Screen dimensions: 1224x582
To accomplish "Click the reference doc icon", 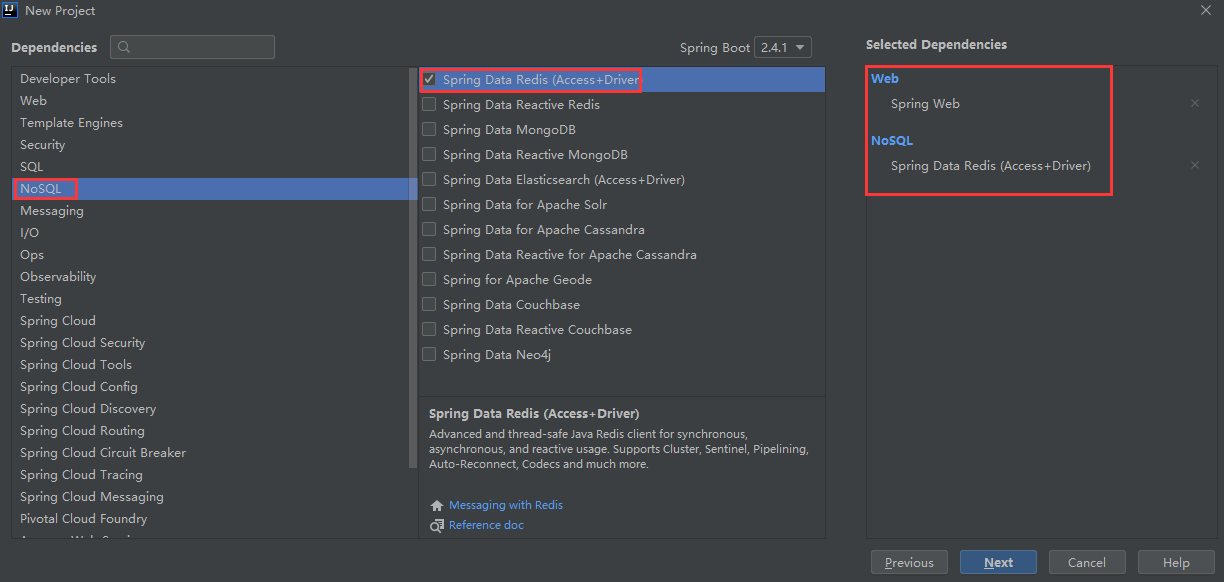I will pos(436,525).
